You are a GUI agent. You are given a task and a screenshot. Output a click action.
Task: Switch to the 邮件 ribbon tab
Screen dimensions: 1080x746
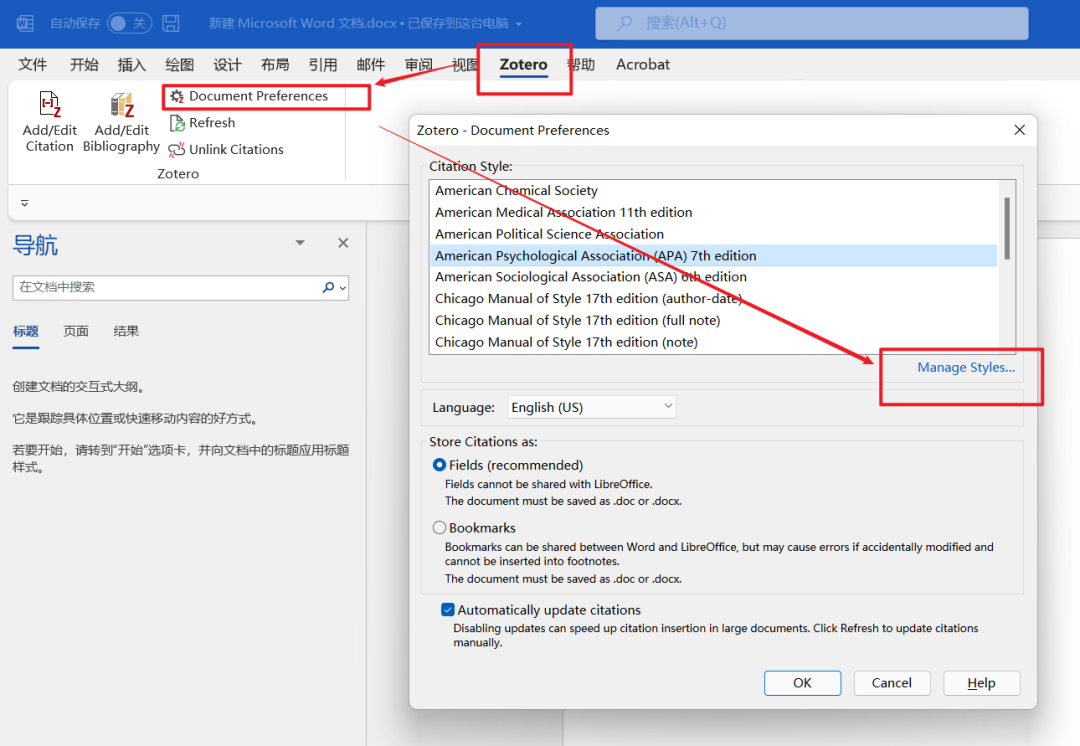pos(371,65)
